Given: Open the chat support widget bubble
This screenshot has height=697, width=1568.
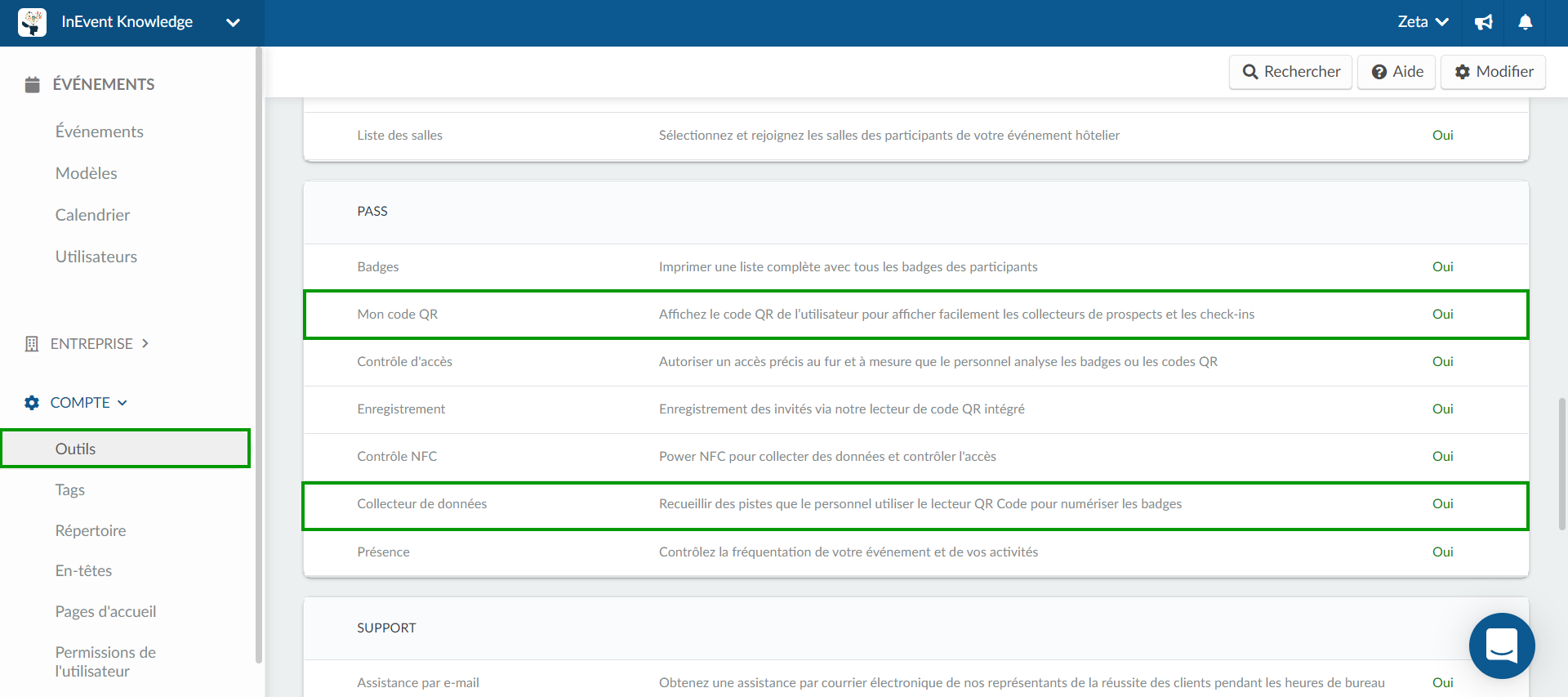Looking at the screenshot, I should [1502, 646].
